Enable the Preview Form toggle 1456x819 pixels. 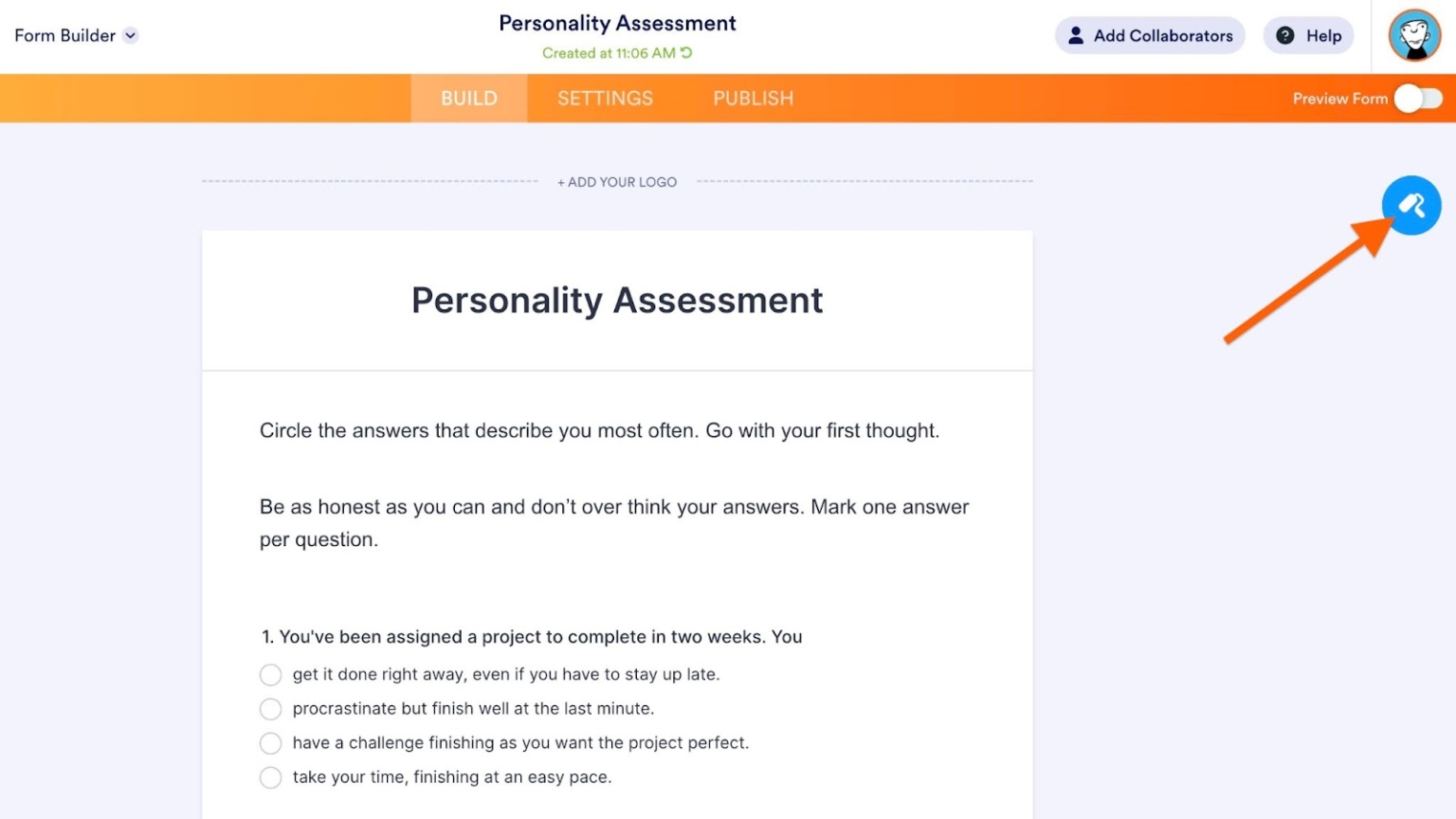[1418, 98]
